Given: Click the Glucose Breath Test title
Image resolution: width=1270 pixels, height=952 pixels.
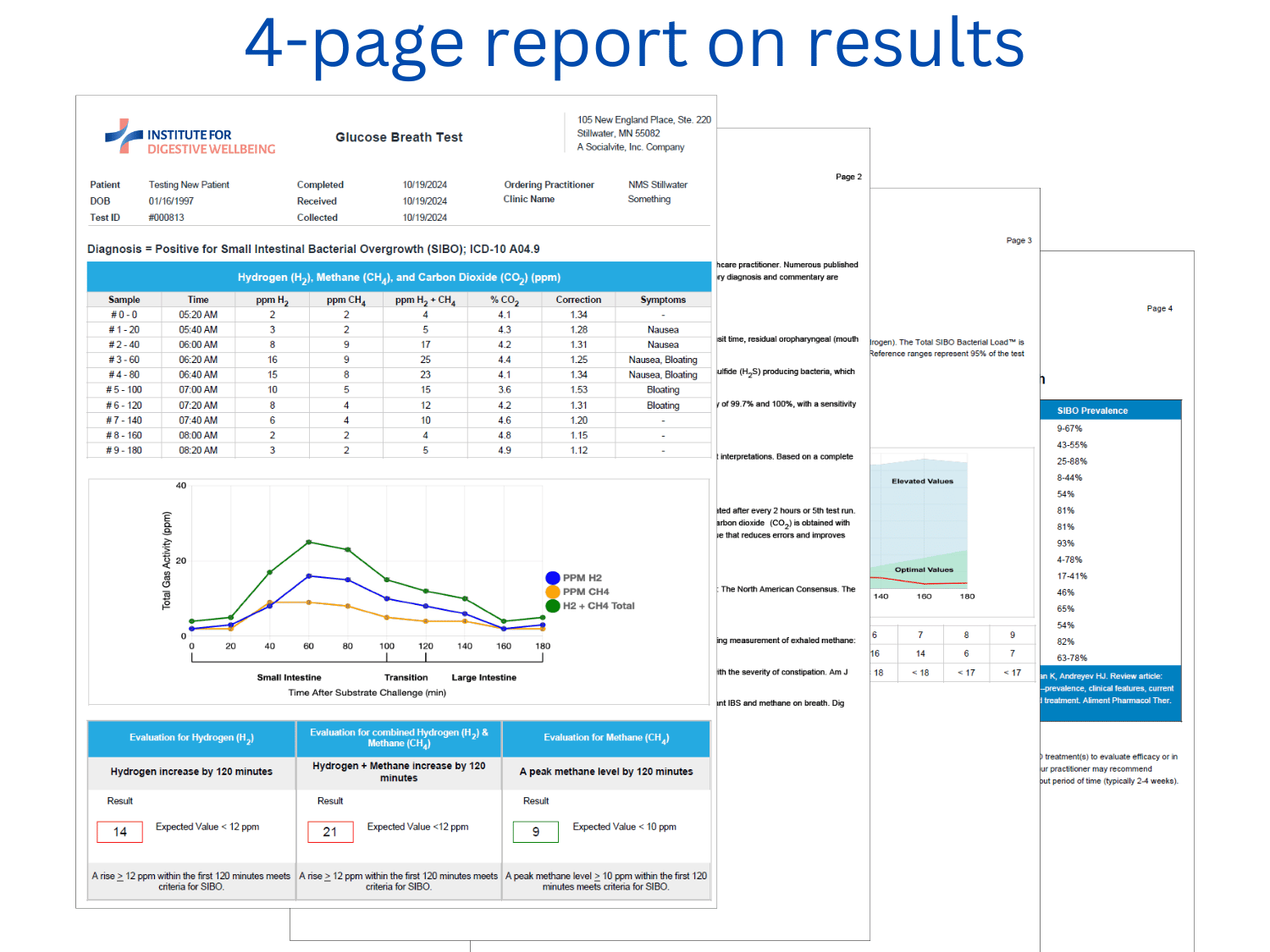Looking at the screenshot, I should point(399,137).
